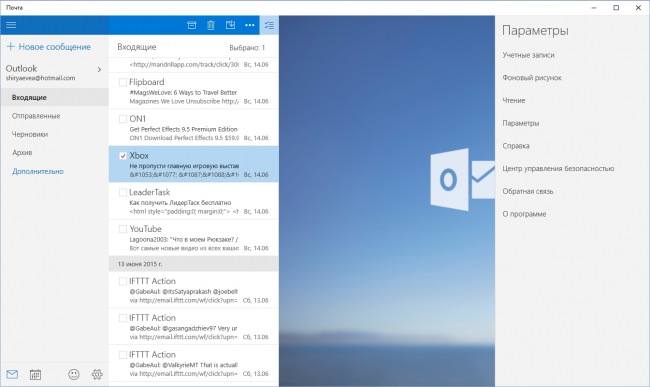Open Справка entry
The height and width of the screenshot is (387, 650).
point(516,146)
